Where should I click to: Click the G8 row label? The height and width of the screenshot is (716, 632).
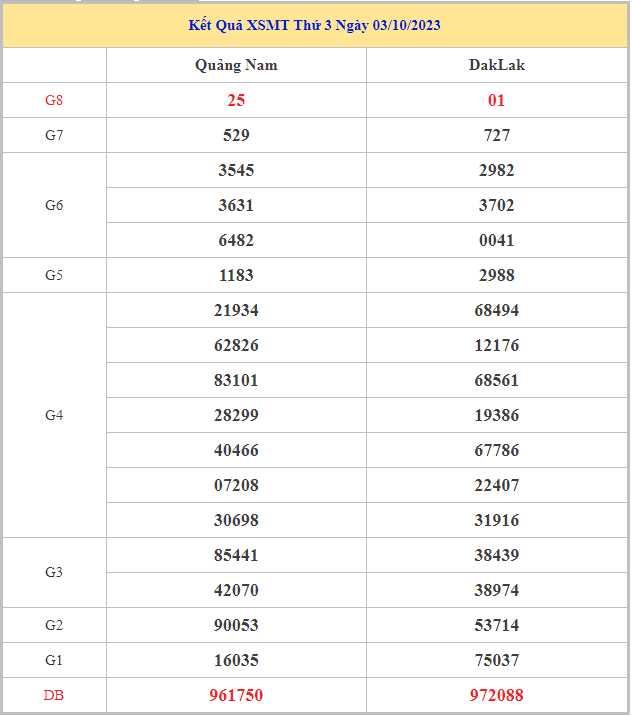coord(54,100)
